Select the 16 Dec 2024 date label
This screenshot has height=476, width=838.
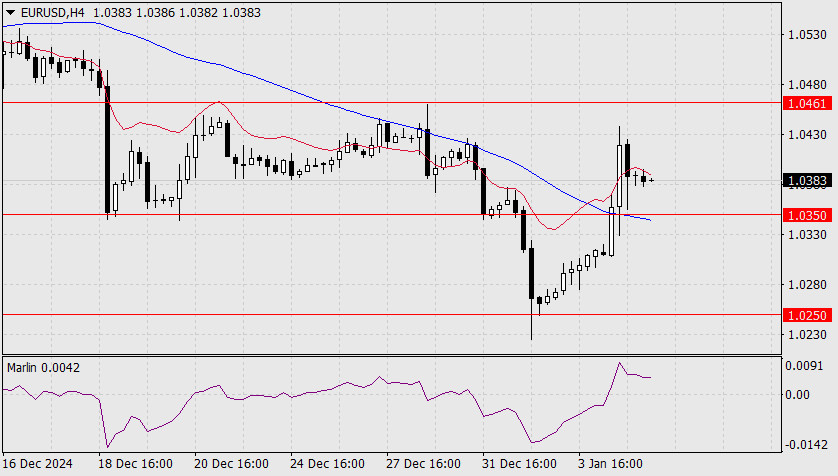click(x=38, y=463)
